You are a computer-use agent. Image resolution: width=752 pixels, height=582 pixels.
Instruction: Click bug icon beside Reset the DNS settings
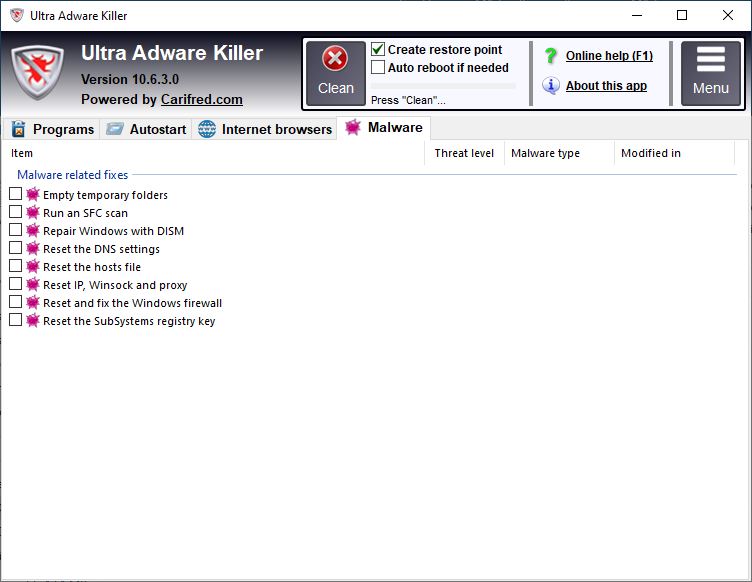pyautogui.click(x=33, y=248)
